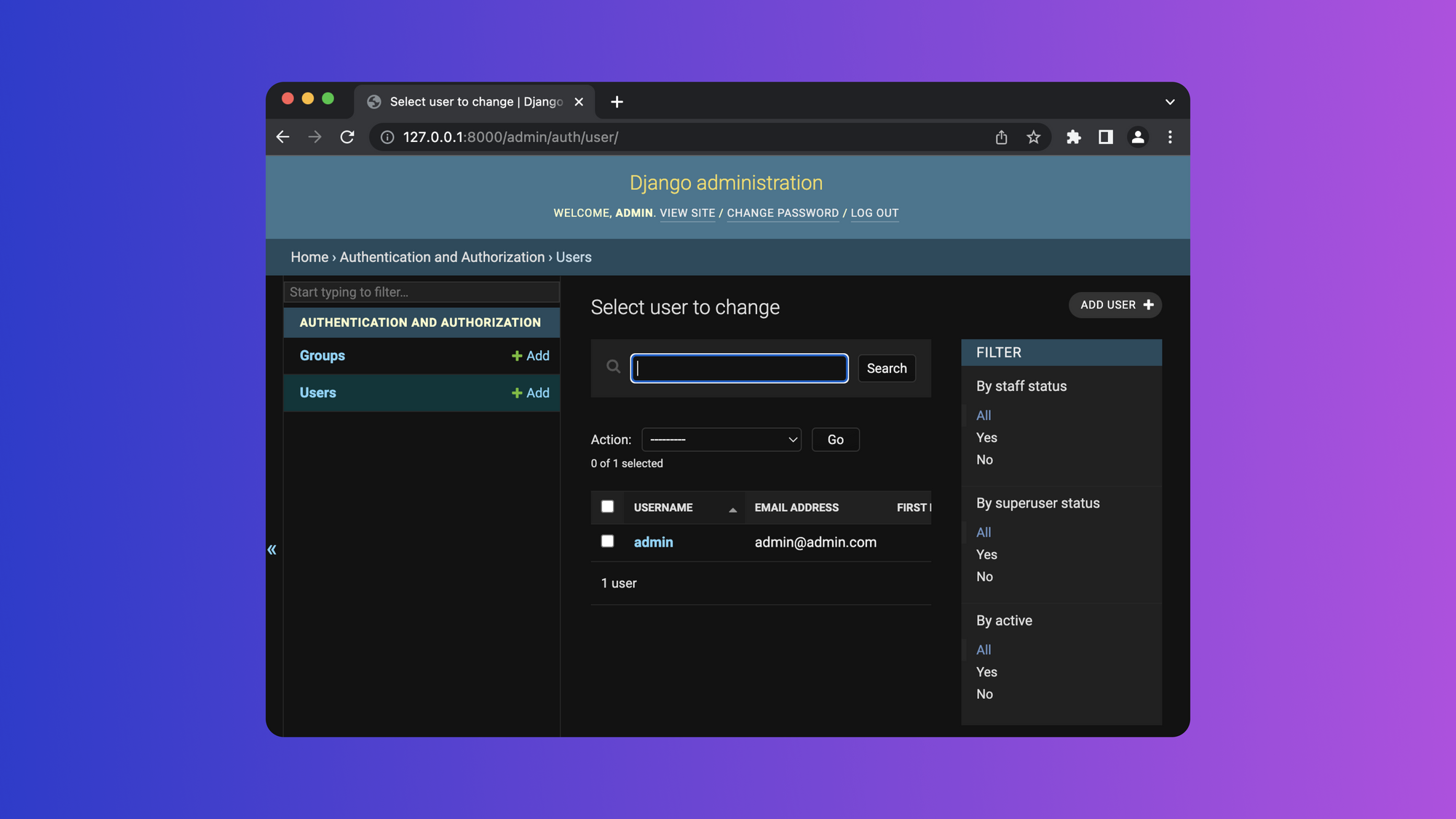Reload the page with the refresh icon

[347, 137]
